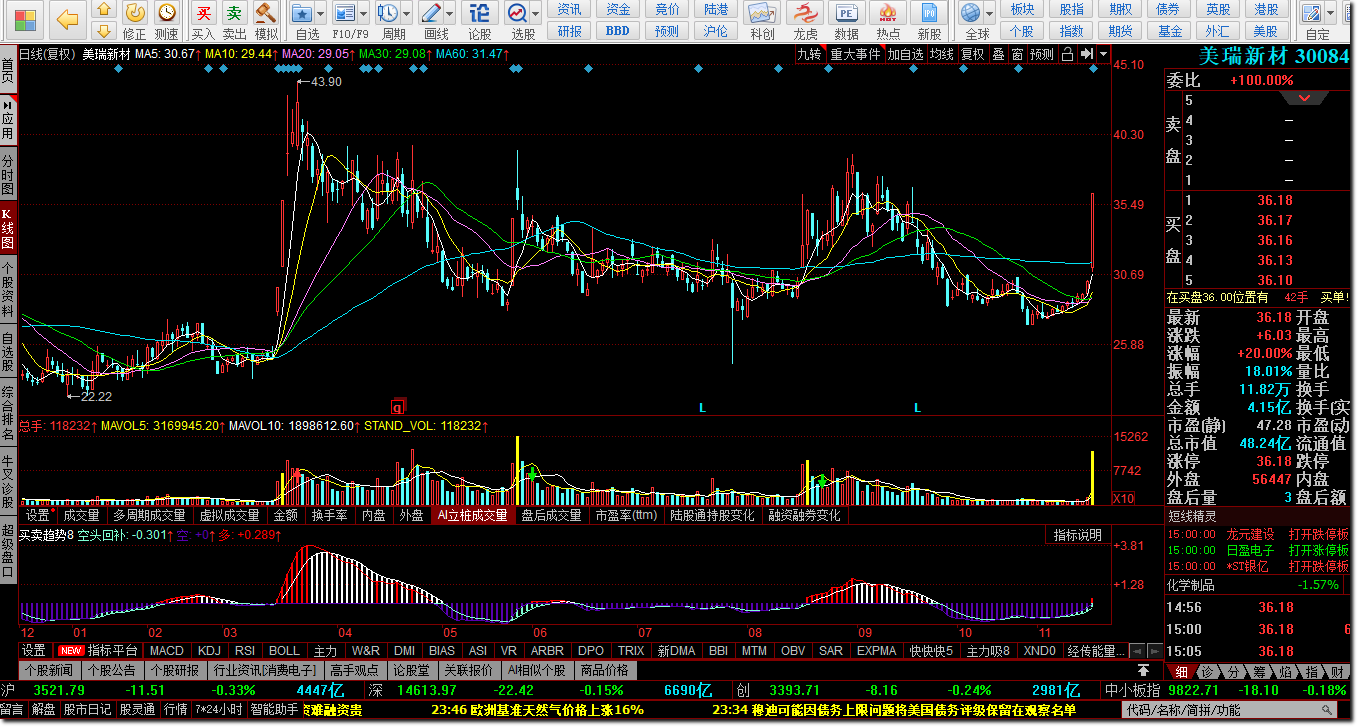Toggle the 九转 indicator

click(x=809, y=54)
